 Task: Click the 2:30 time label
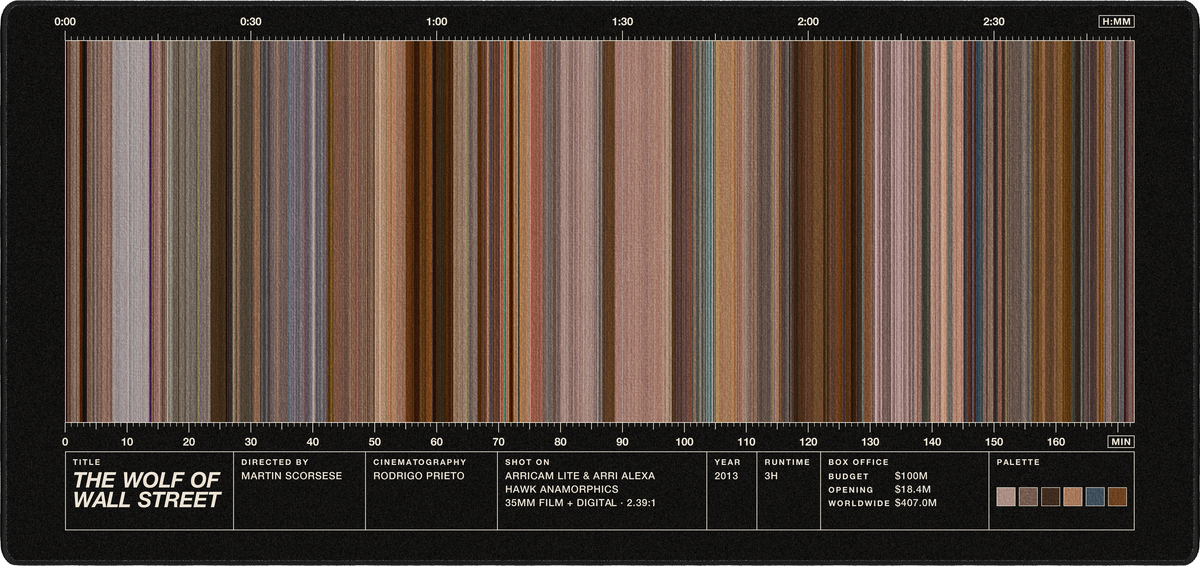(x=994, y=21)
